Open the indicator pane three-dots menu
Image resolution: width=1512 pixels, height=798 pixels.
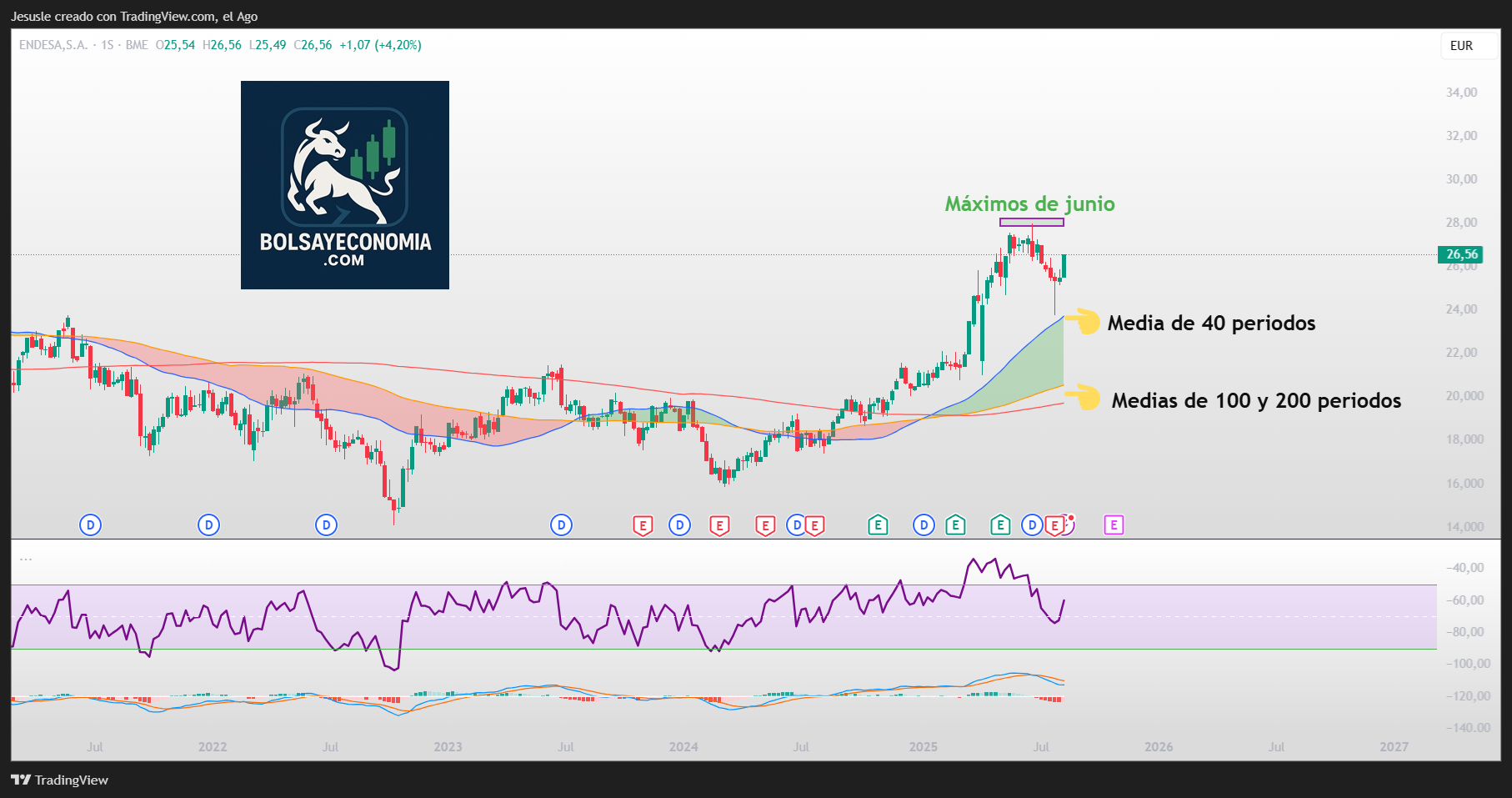[x=26, y=559]
